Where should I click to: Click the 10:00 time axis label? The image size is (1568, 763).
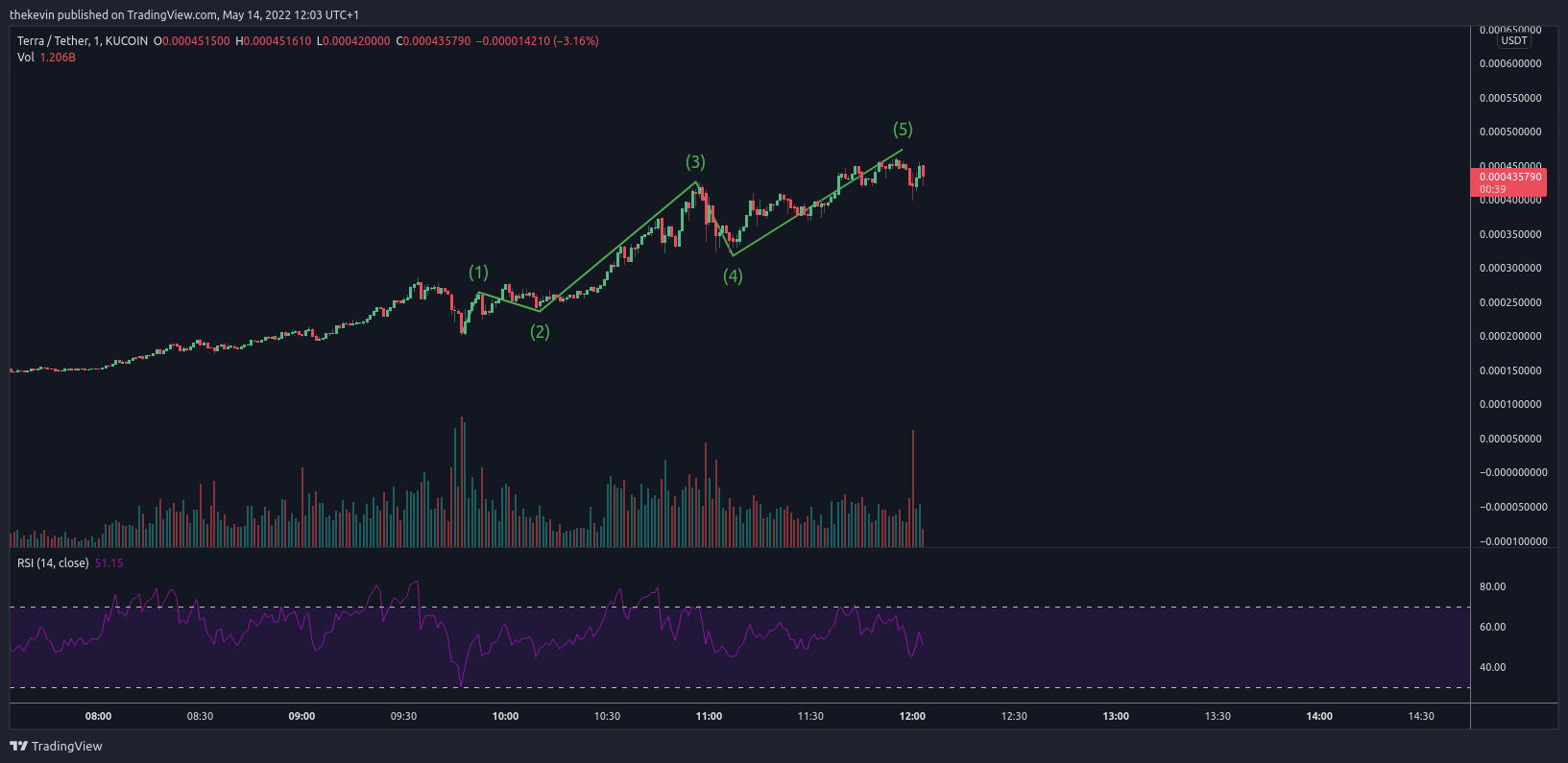505,716
